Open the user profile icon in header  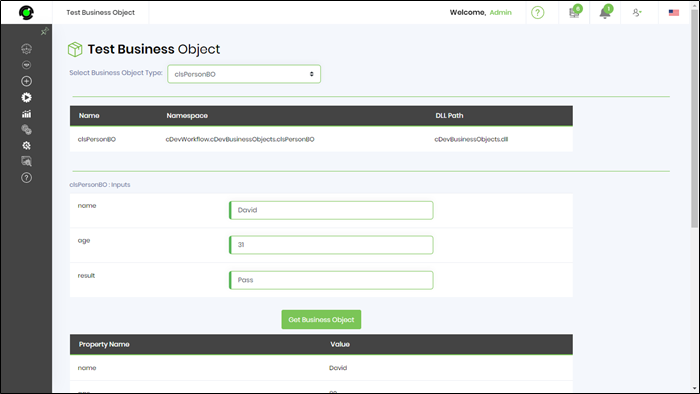click(637, 12)
